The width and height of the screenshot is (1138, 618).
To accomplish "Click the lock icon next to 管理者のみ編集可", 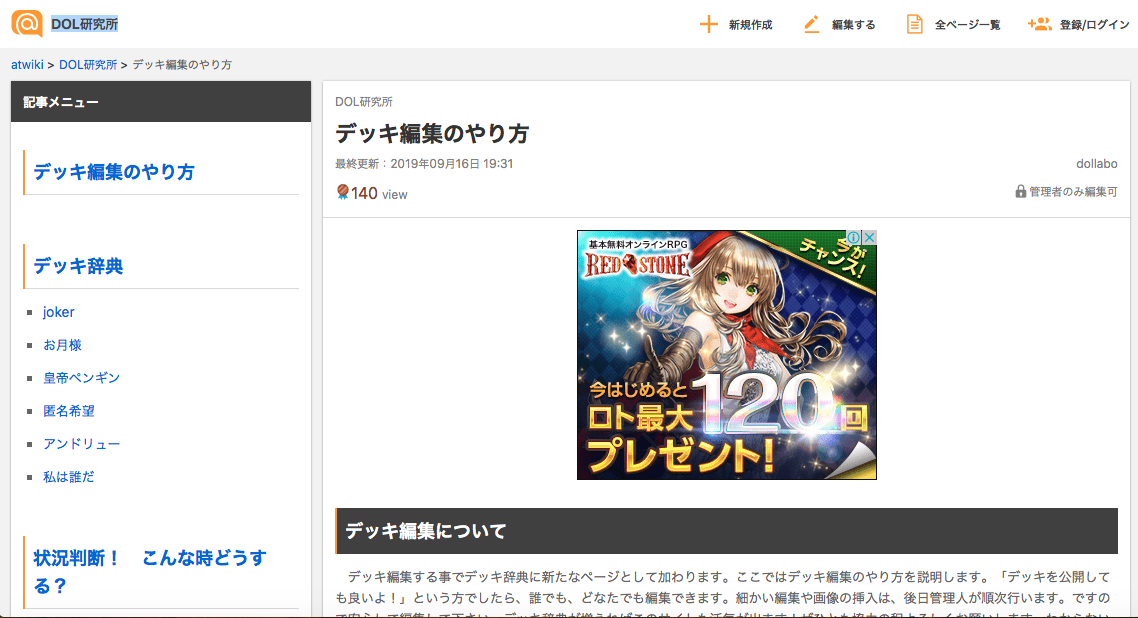I will point(1020,191).
